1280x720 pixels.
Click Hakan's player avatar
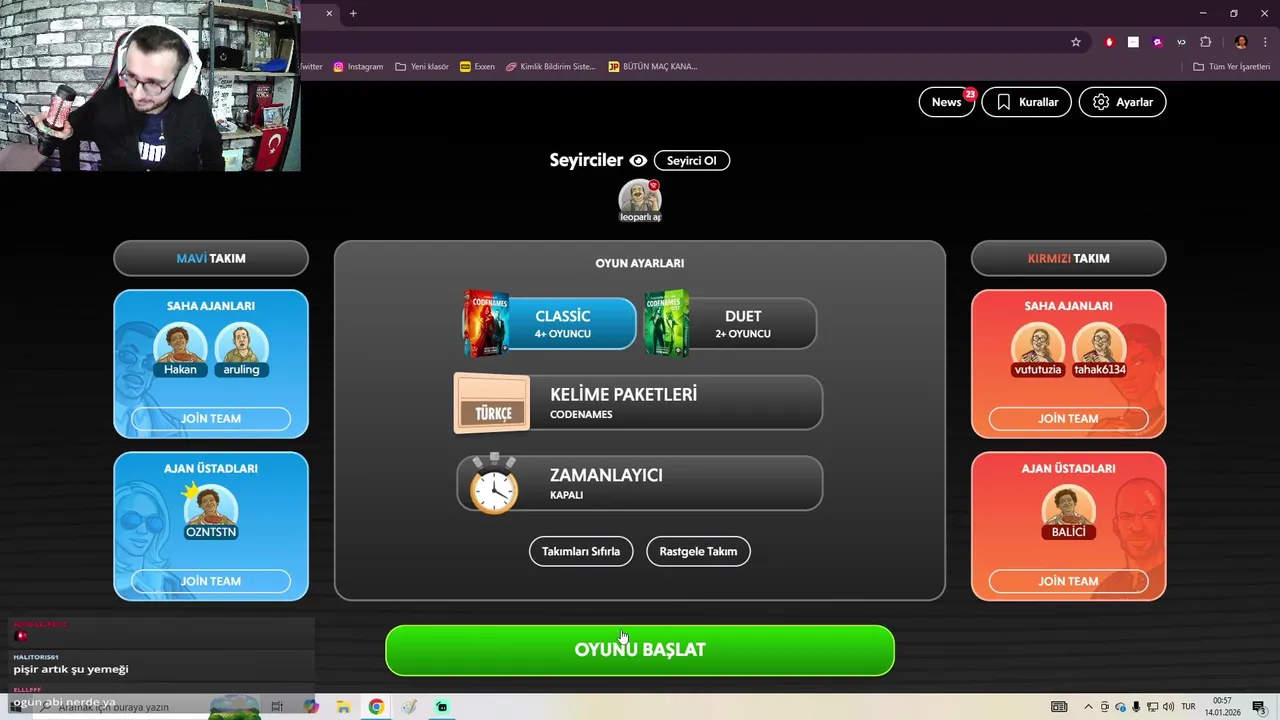point(180,349)
